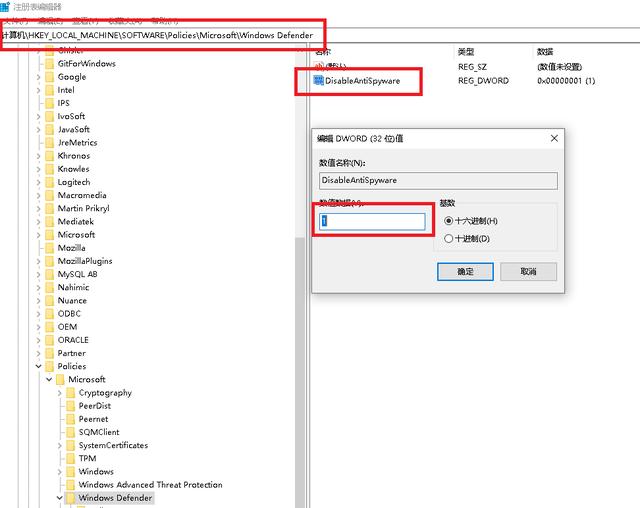Screen dimensions: 640x508
Task: Select the ORACLE key label
Action: (x=73, y=340)
